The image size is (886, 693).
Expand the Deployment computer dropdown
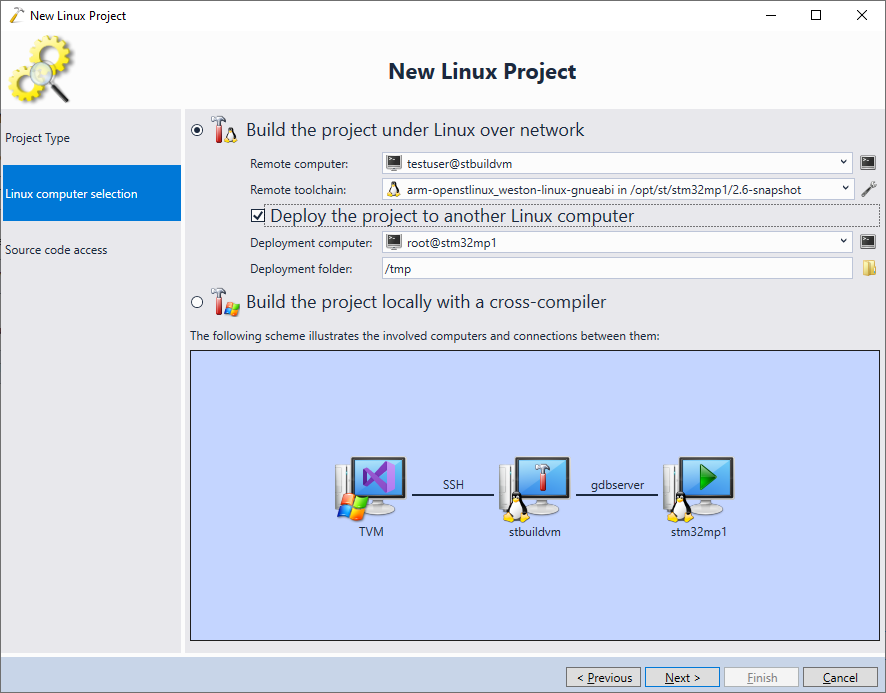point(843,242)
